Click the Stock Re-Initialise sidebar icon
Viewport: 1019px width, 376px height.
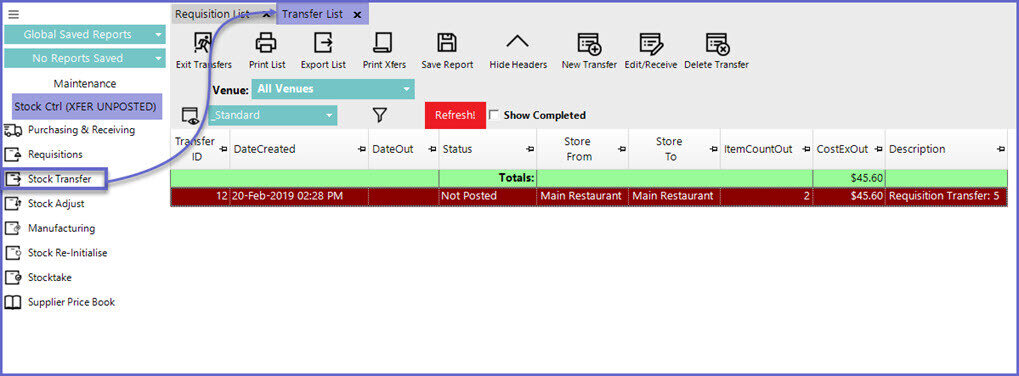click(x=13, y=253)
